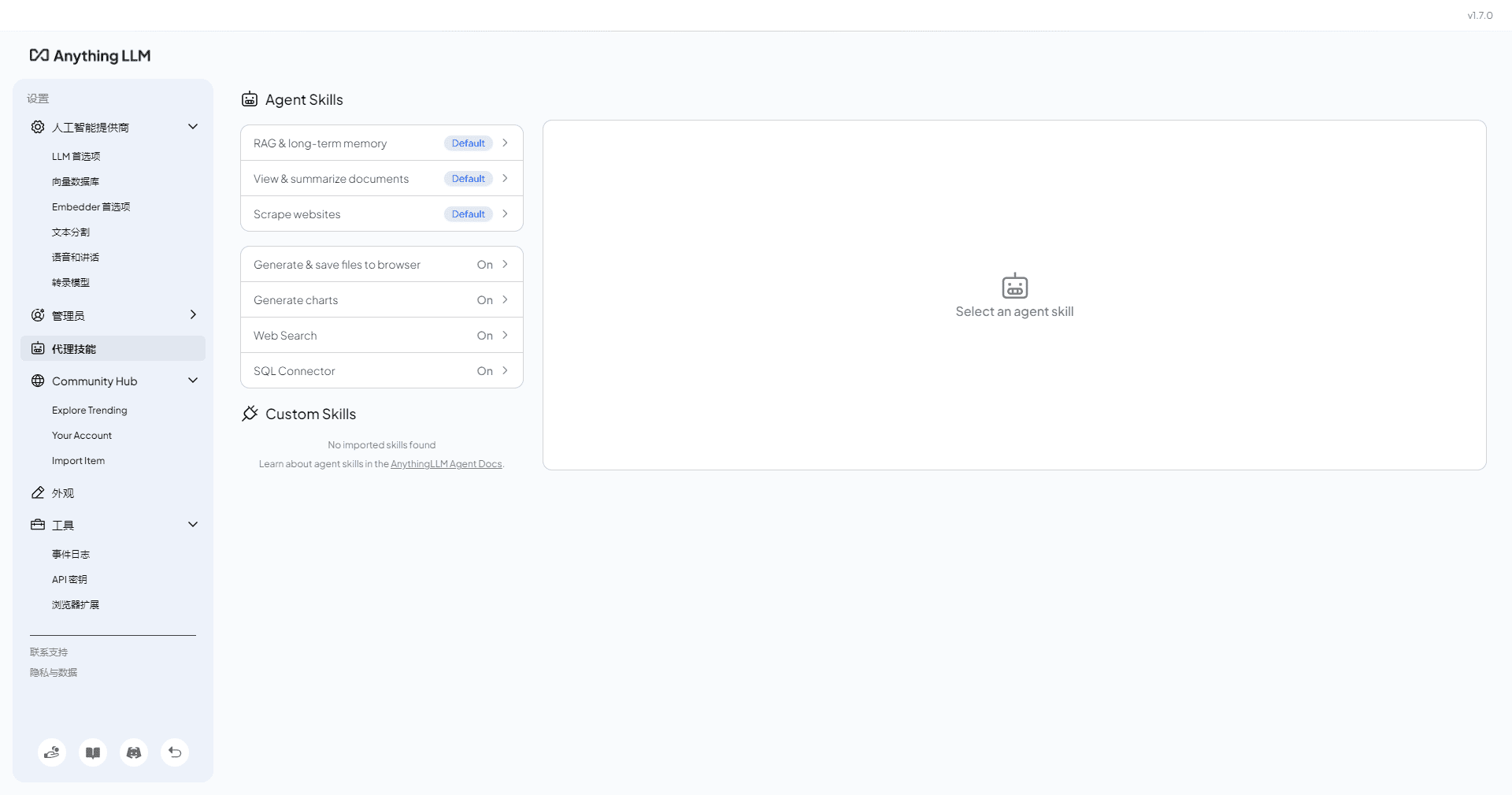
Task: Click the appearance pen icon
Action: point(38,492)
